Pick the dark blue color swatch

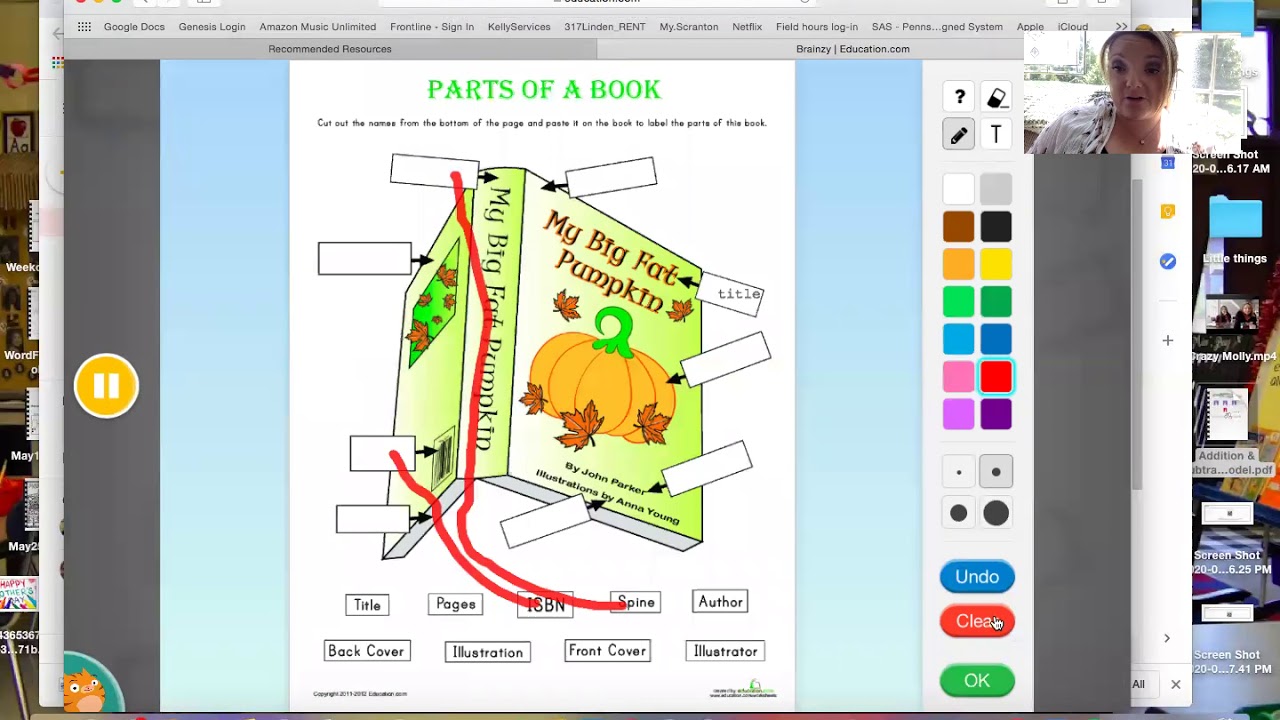996,339
